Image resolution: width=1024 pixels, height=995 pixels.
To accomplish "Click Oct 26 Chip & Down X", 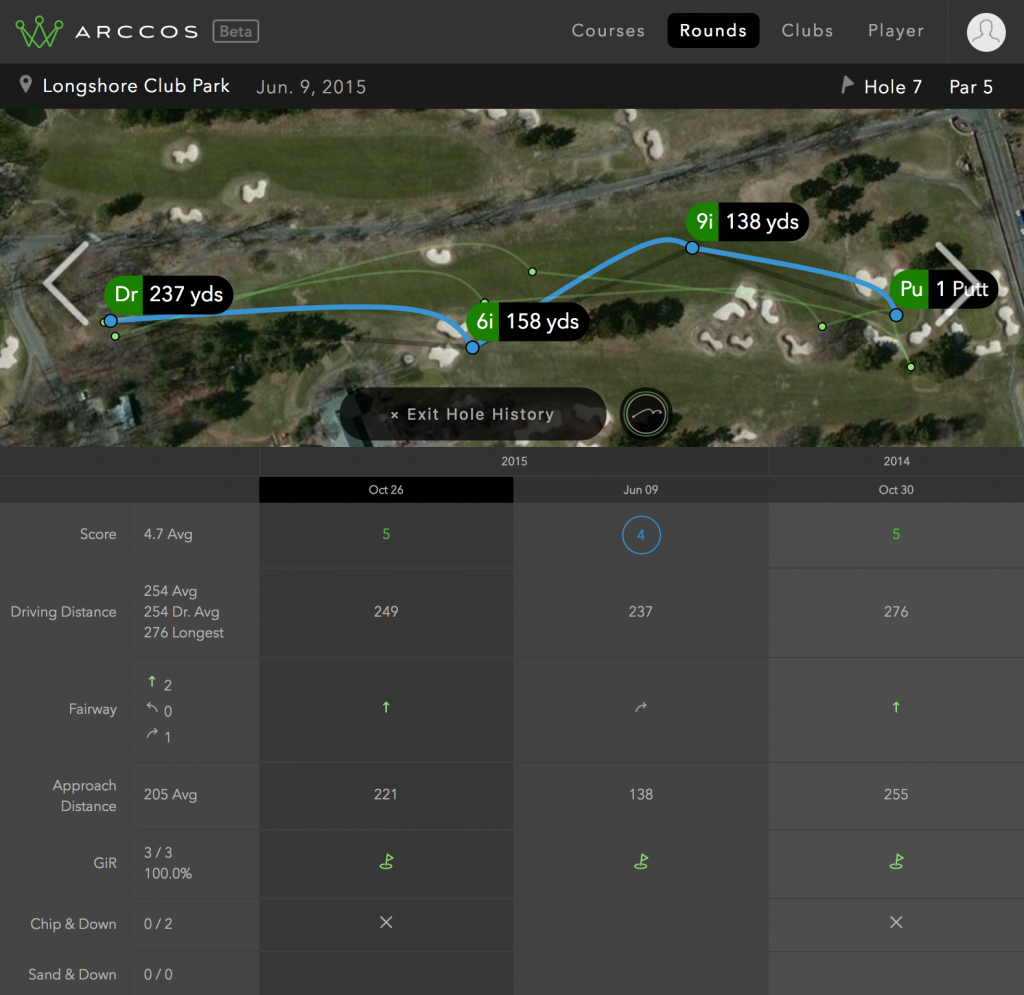I will 386,922.
